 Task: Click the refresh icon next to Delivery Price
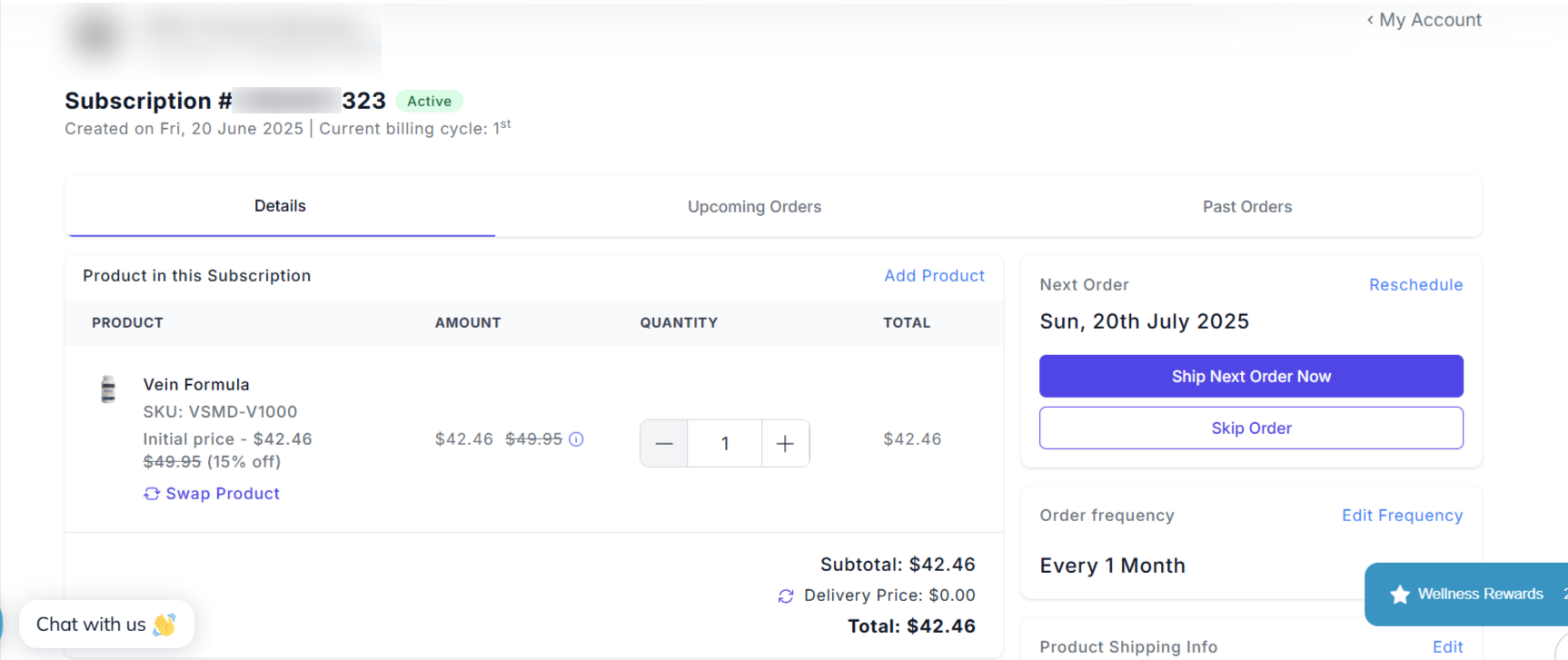pos(786,596)
